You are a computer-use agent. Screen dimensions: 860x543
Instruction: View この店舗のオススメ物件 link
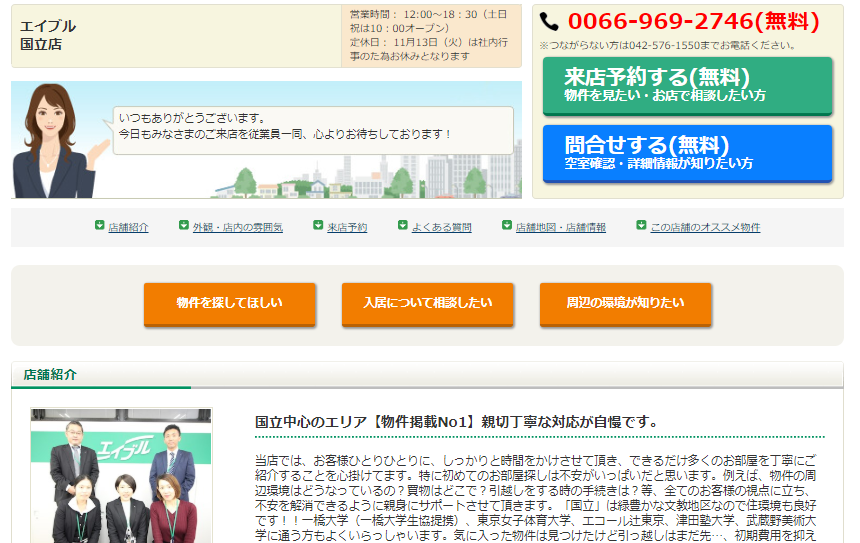point(705,228)
